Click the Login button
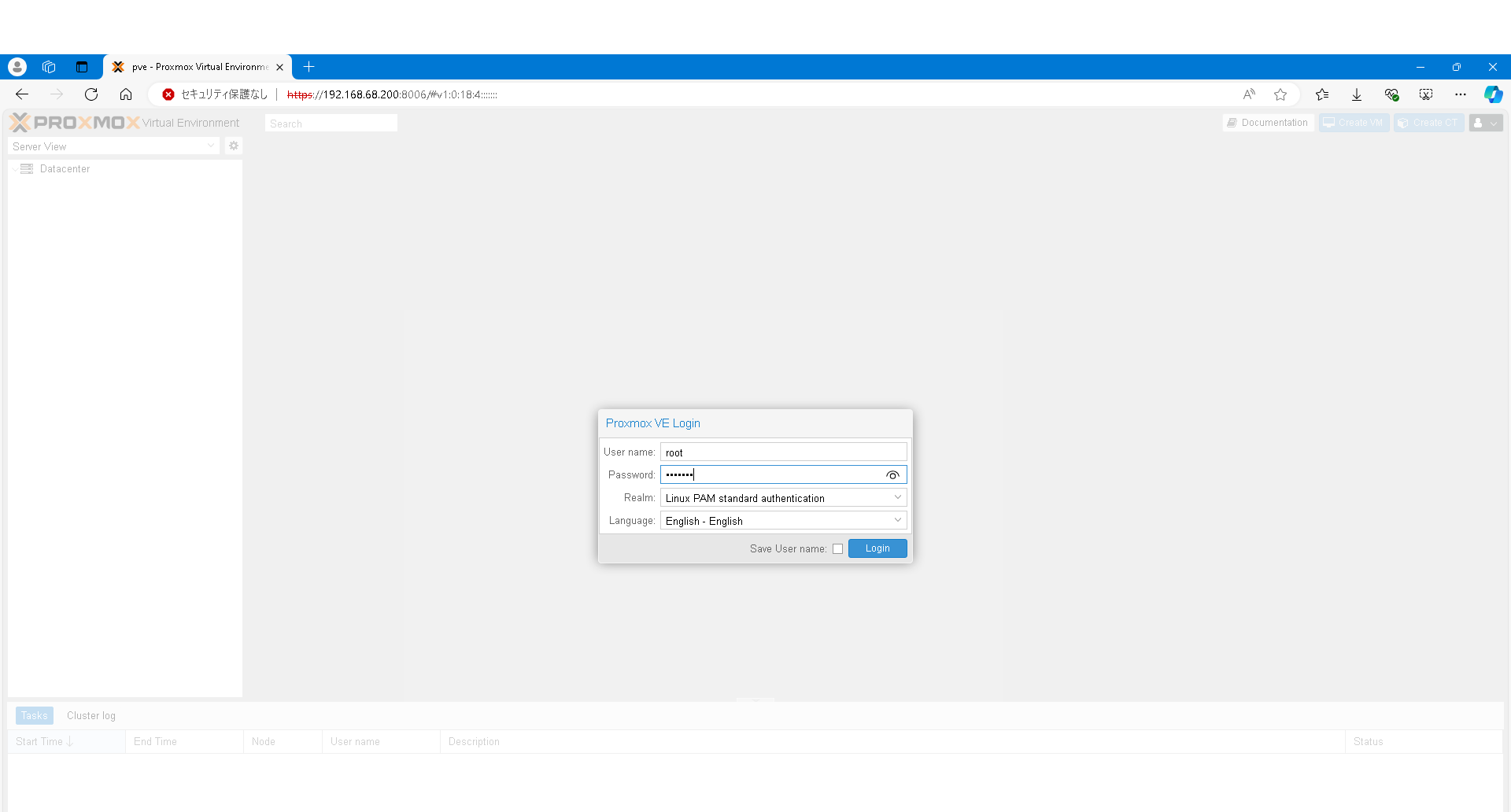1511x812 pixels. click(x=877, y=548)
